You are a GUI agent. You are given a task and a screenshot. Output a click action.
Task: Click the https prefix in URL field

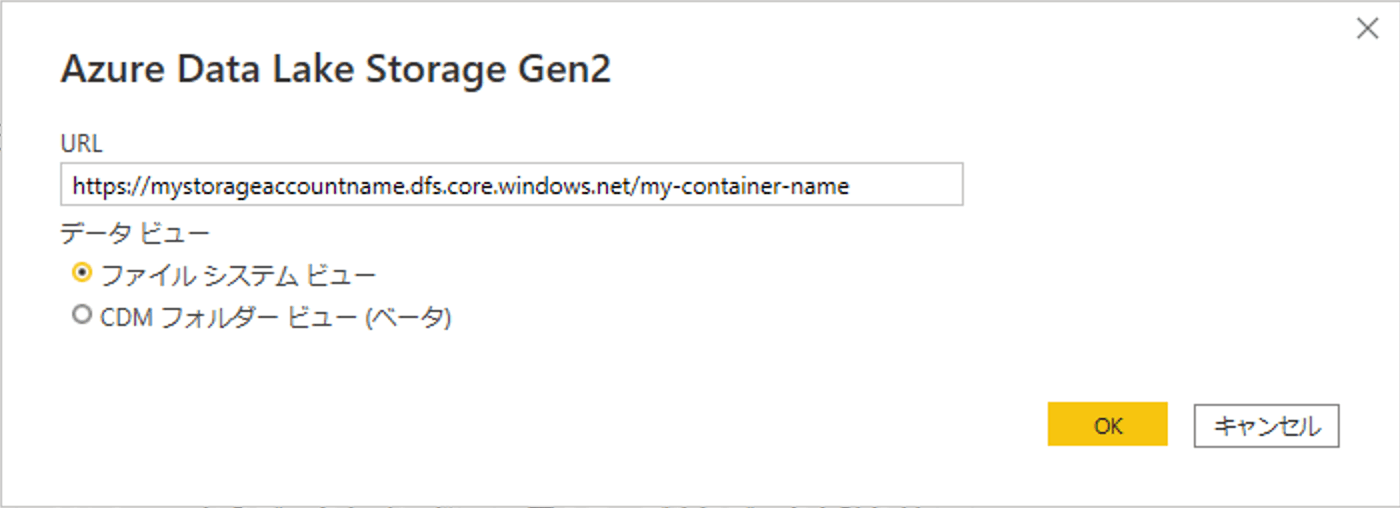97,186
